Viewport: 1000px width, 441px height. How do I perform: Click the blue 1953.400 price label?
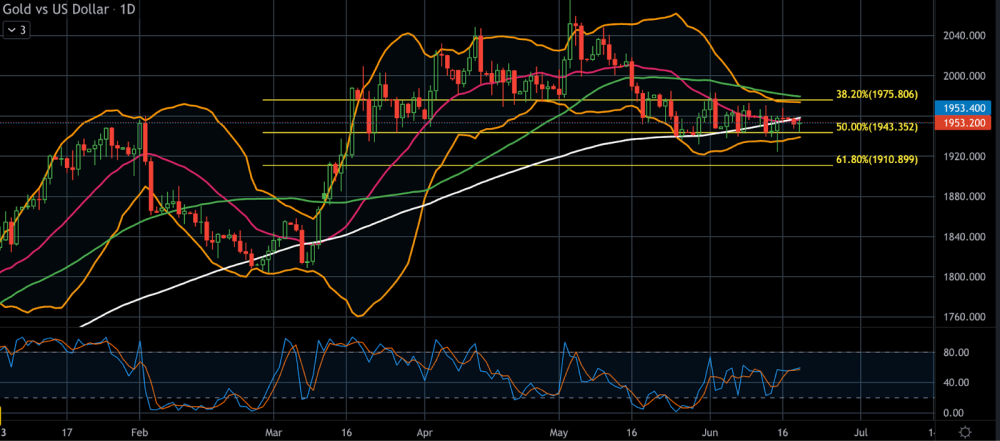point(965,107)
